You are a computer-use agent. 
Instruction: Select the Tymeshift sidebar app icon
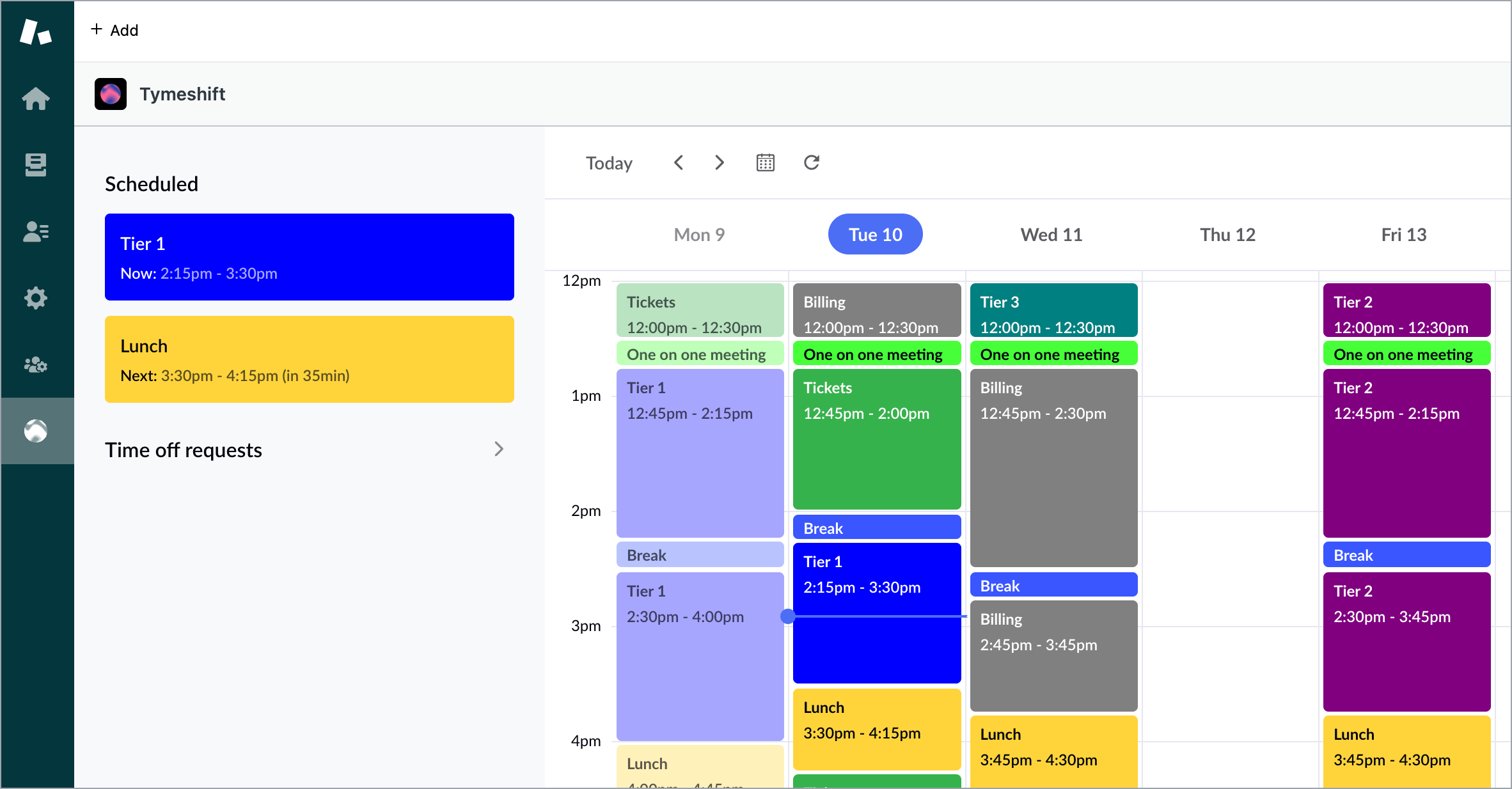pyautogui.click(x=36, y=431)
